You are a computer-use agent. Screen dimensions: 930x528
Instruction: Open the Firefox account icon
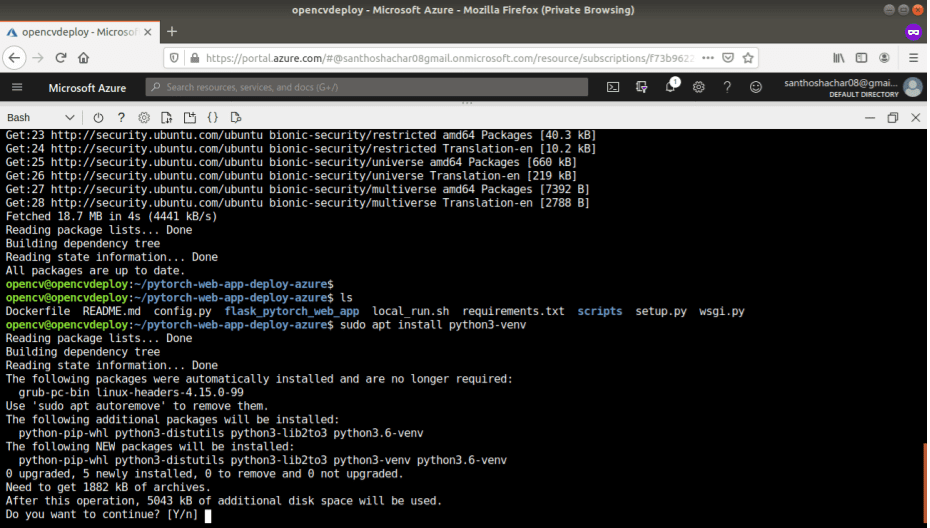pyautogui.click(x=884, y=58)
